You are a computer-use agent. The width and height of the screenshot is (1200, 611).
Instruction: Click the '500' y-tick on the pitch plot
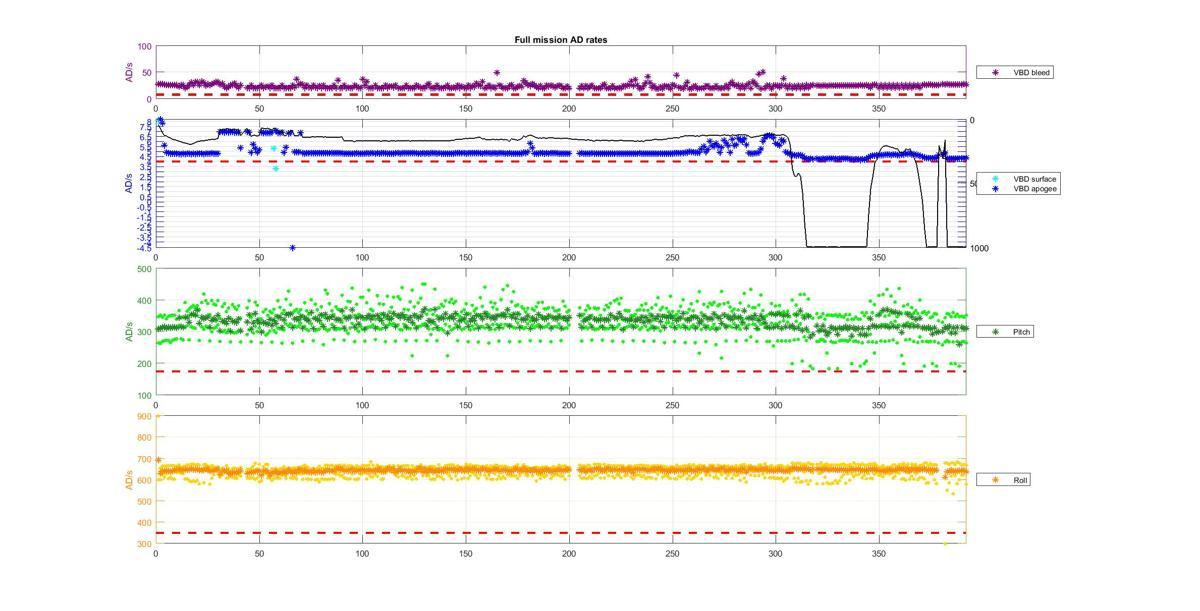coord(145,269)
